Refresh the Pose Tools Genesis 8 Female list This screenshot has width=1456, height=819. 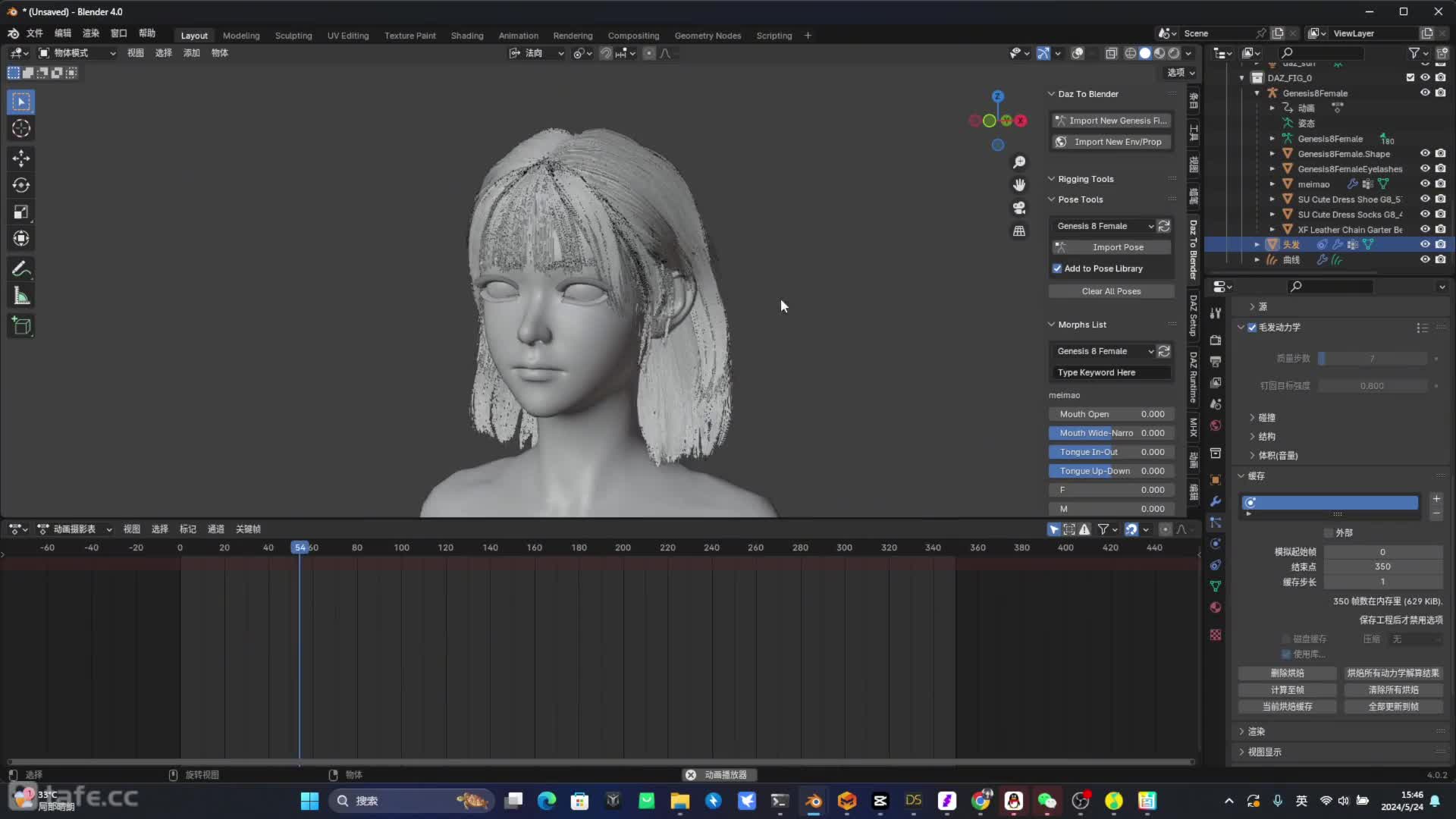pos(1164,226)
